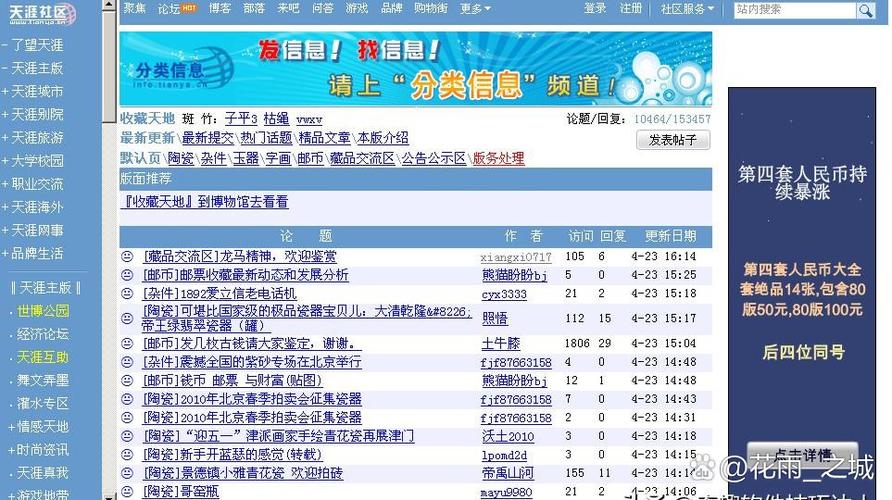
Task: Expand the 更多 dropdown in top nav
Action: pos(475,9)
